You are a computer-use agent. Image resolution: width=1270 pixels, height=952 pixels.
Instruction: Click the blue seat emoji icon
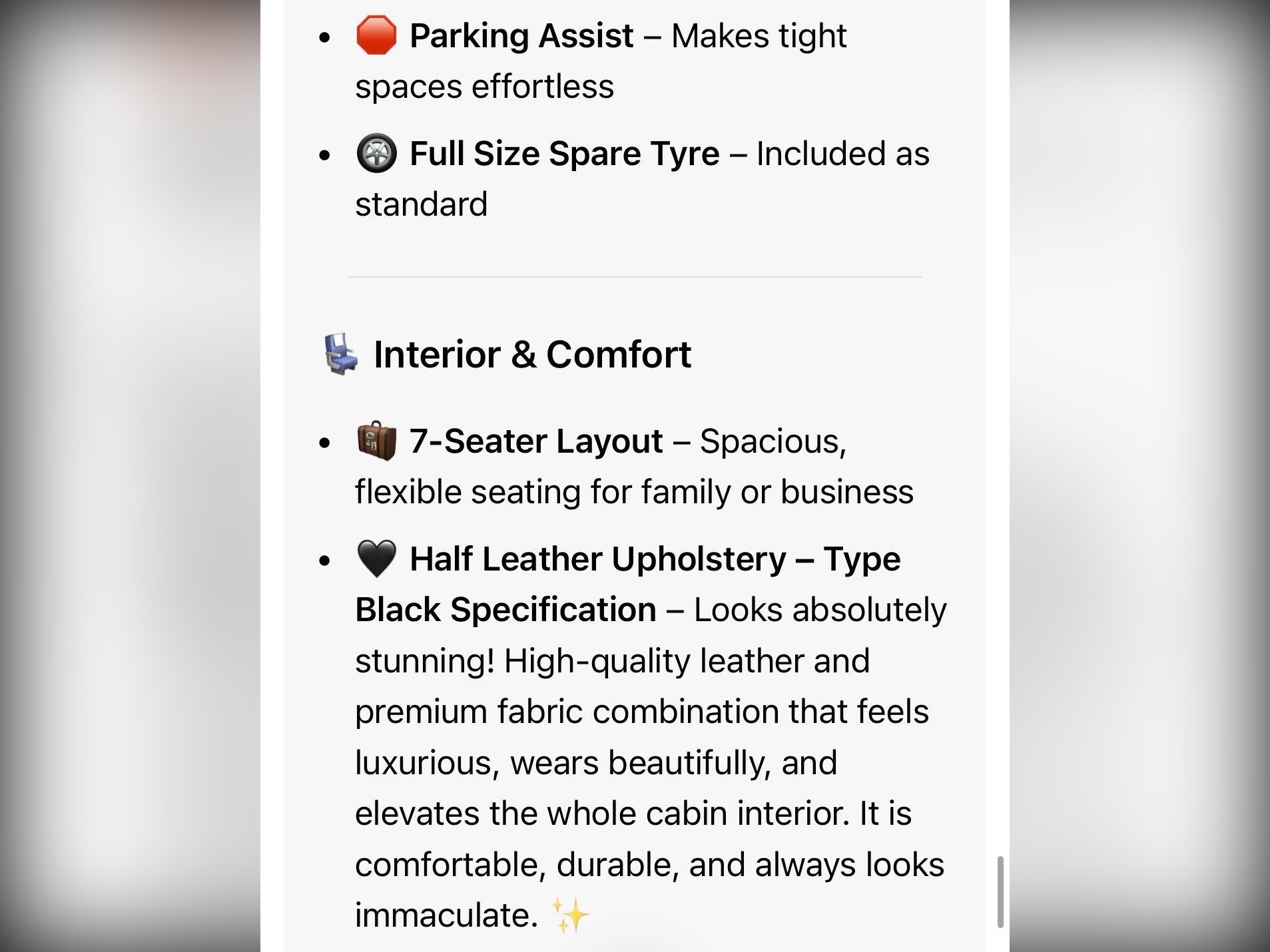341,354
